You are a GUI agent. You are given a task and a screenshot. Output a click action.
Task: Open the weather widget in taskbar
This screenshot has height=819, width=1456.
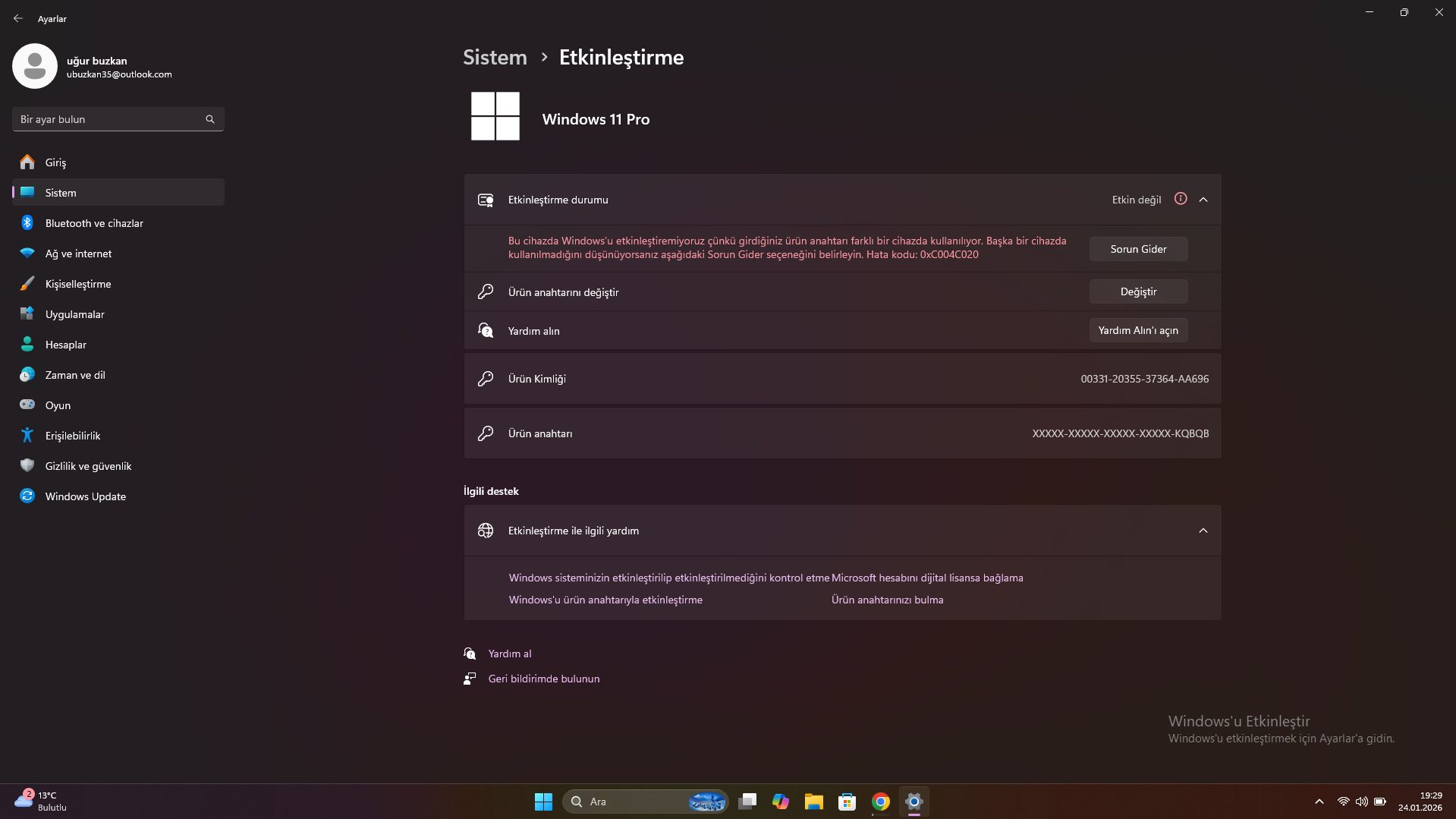click(x=40, y=802)
